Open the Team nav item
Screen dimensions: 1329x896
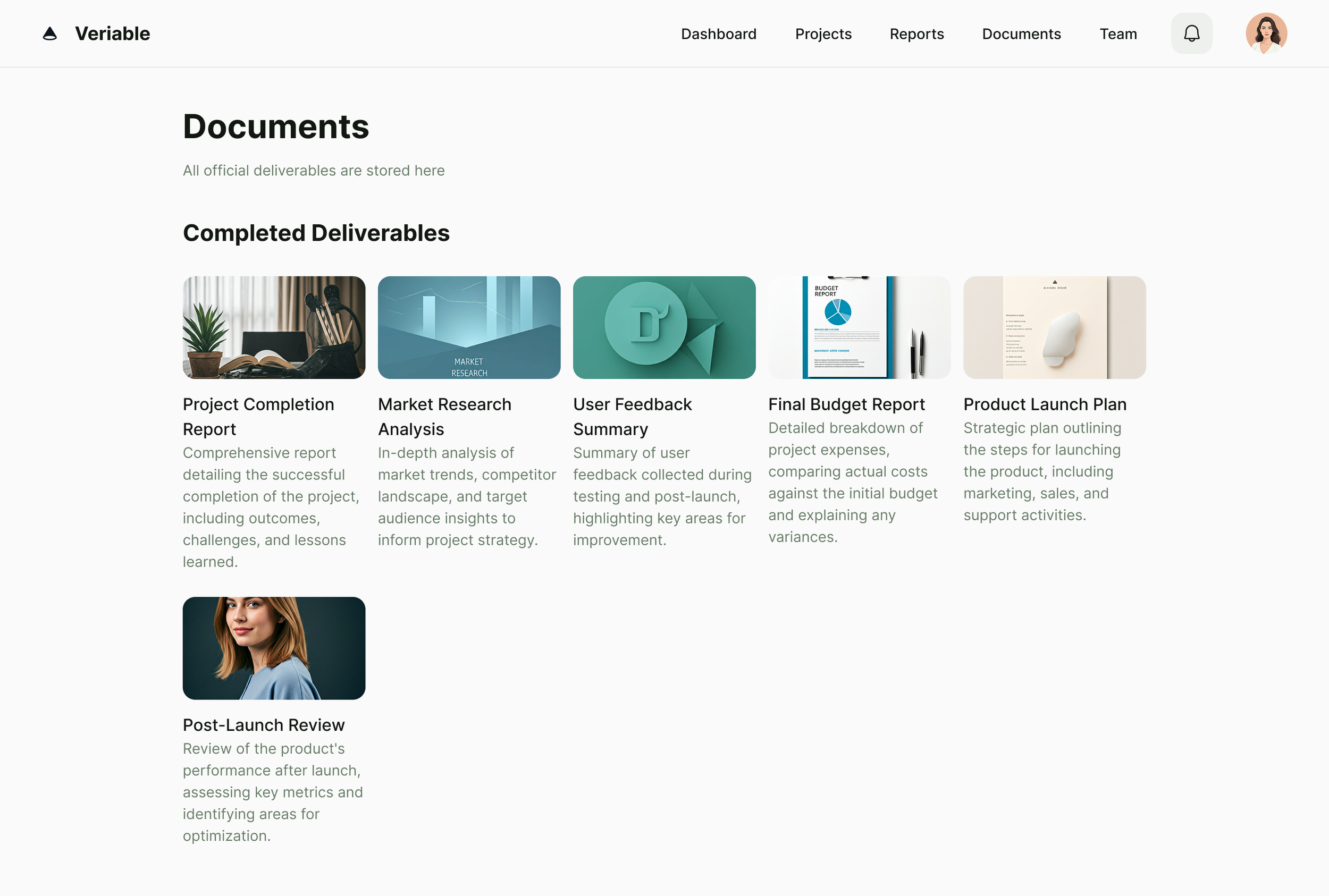(x=1118, y=35)
